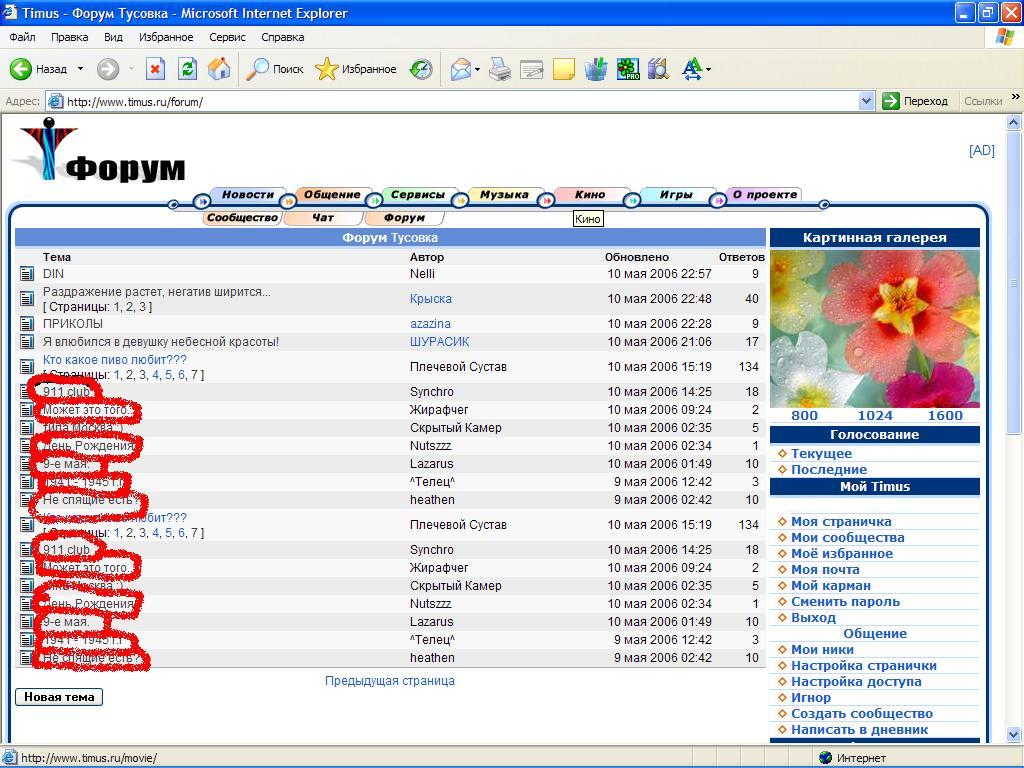The image size is (1024, 768).
Task: Refresh the page with the Refresh icon
Action: point(187,69)
